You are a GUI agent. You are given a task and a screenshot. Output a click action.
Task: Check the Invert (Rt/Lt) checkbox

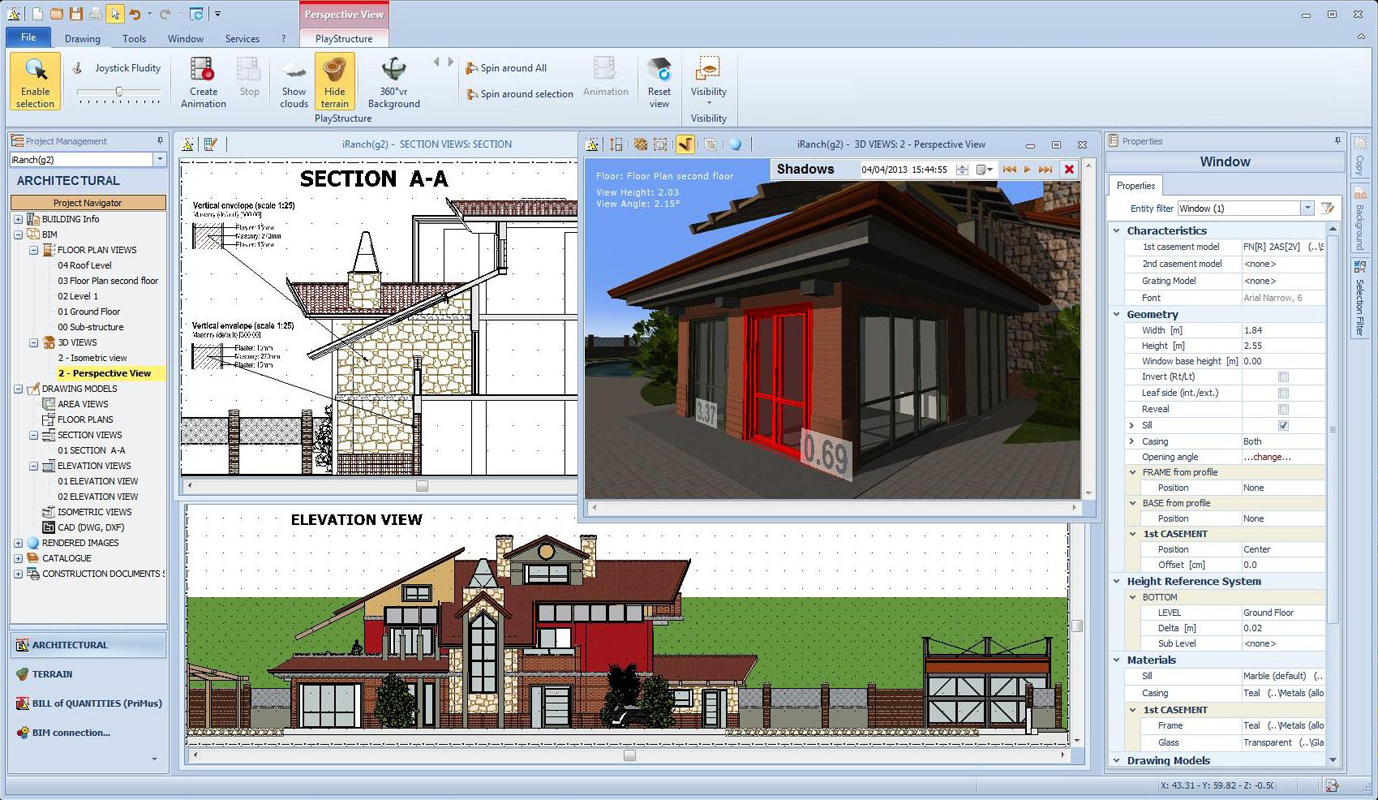[x=1283, y=377]
